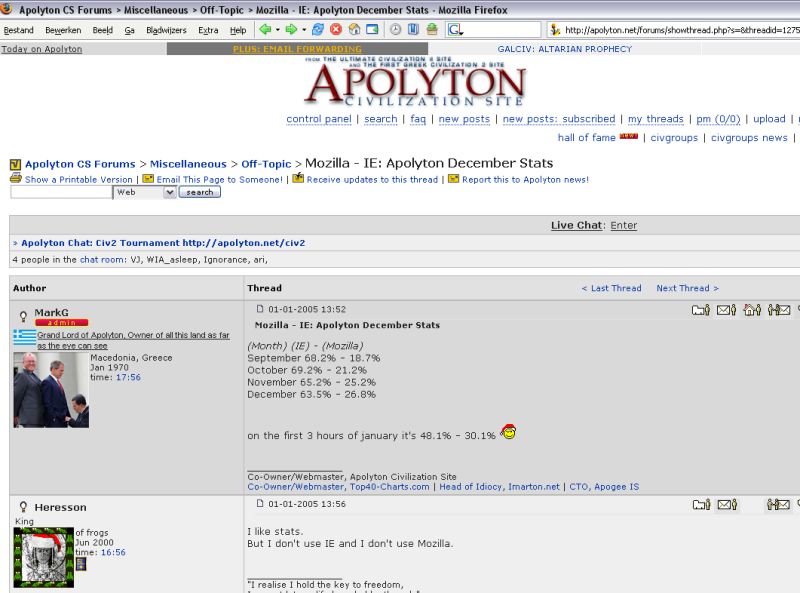The width and height of the screenshot is (800, 593).
Task: Click the Home toolbar icon
Action: pyautogui.click(x=354, y=30)
